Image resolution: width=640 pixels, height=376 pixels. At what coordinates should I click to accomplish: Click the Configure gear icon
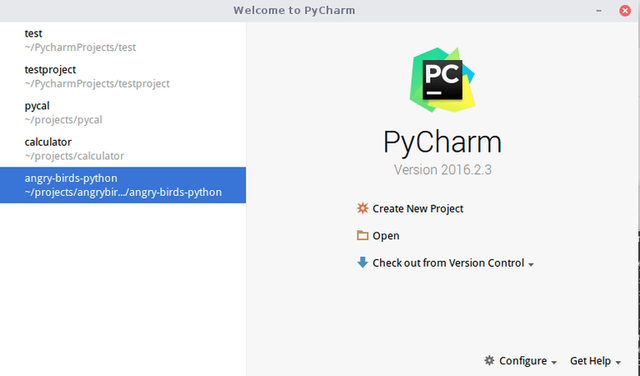489,360
